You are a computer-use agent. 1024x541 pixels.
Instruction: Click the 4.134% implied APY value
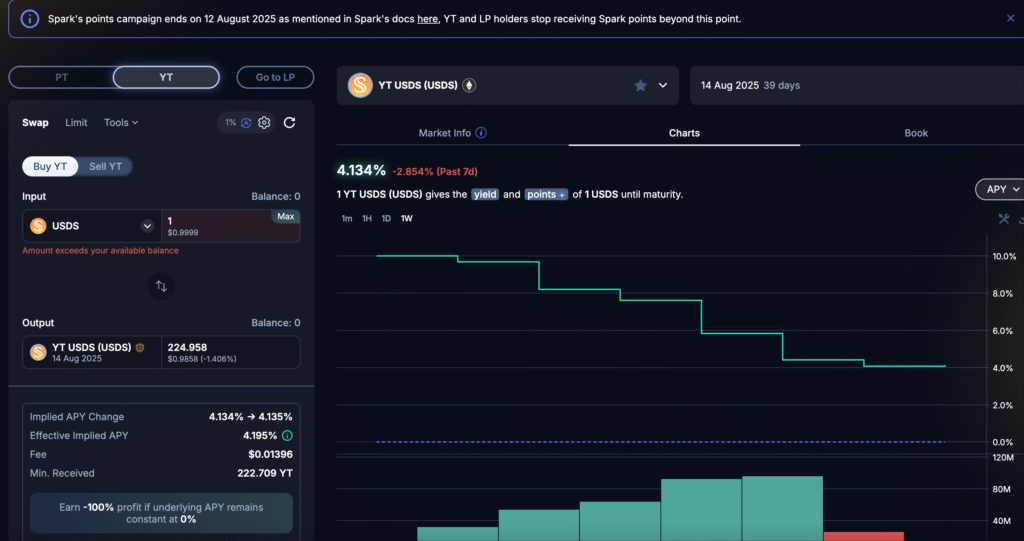click(361, 171)
